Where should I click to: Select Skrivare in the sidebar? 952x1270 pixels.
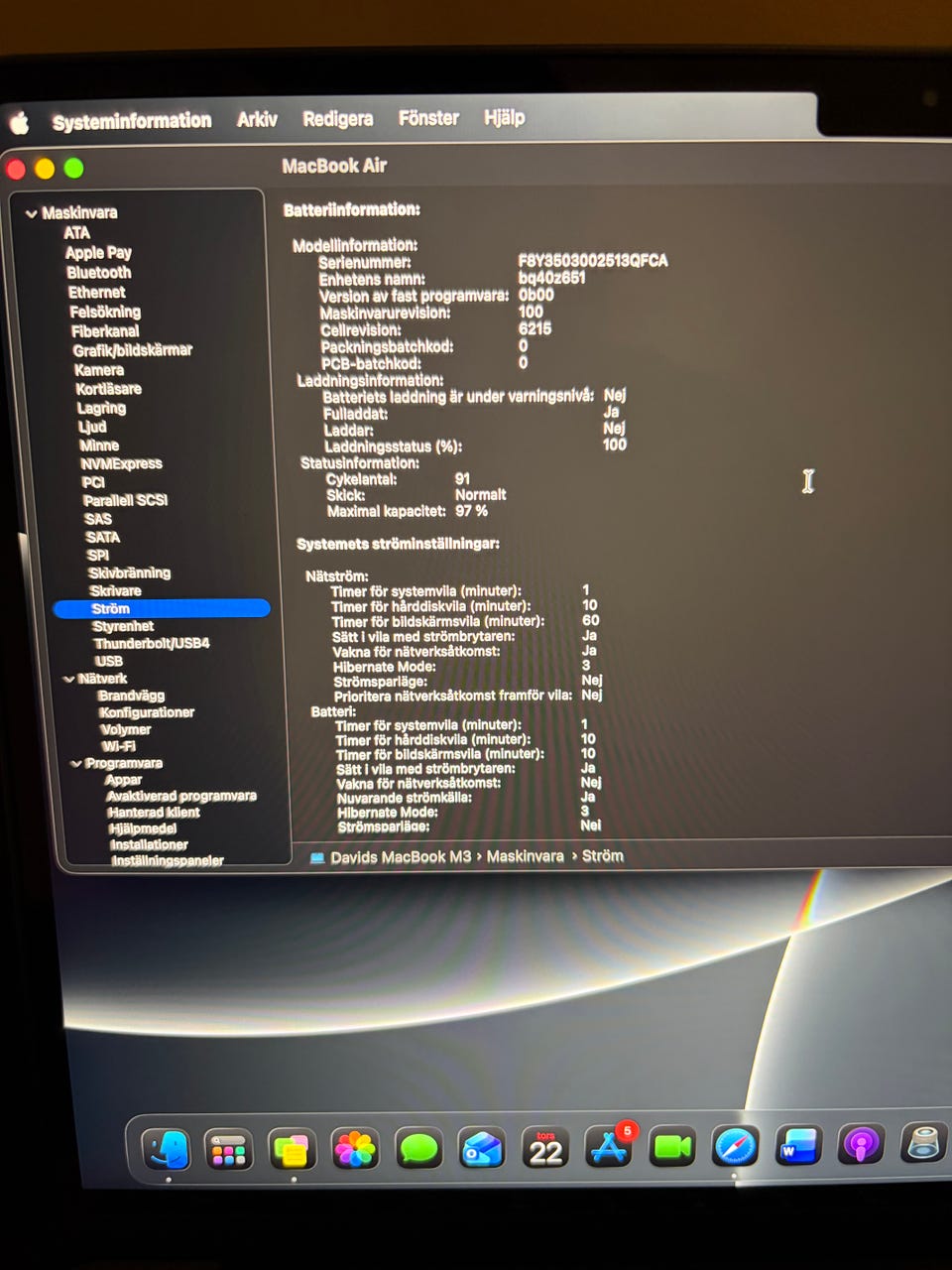[115, 590]
